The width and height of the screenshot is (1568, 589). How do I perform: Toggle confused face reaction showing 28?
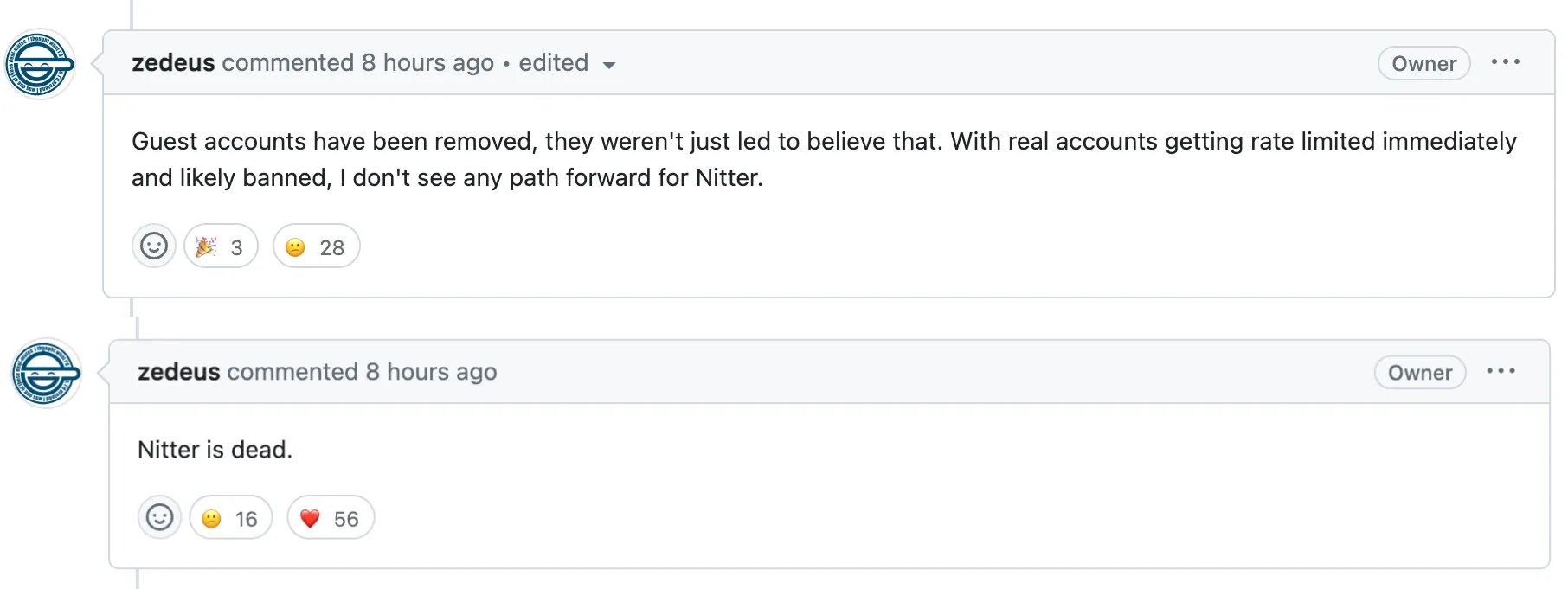pyautogui.click(x=316, y=247)
